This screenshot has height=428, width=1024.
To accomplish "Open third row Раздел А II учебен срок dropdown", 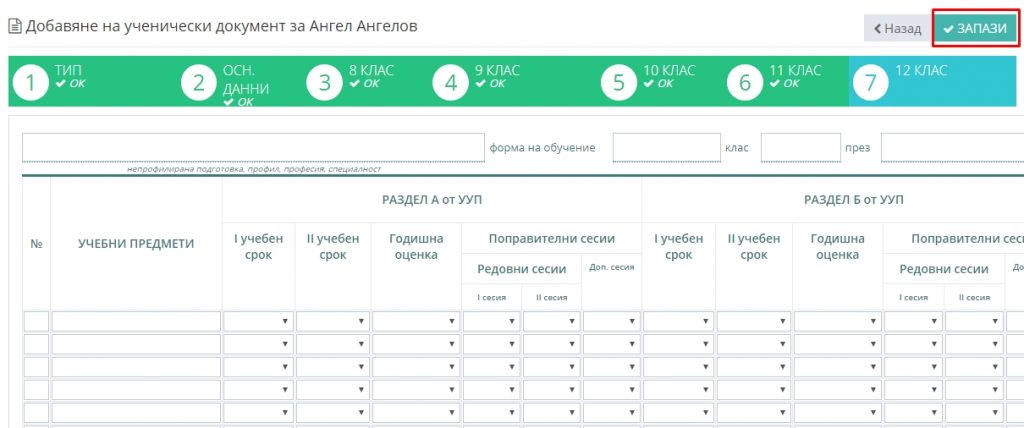I will tap(332, 367).
